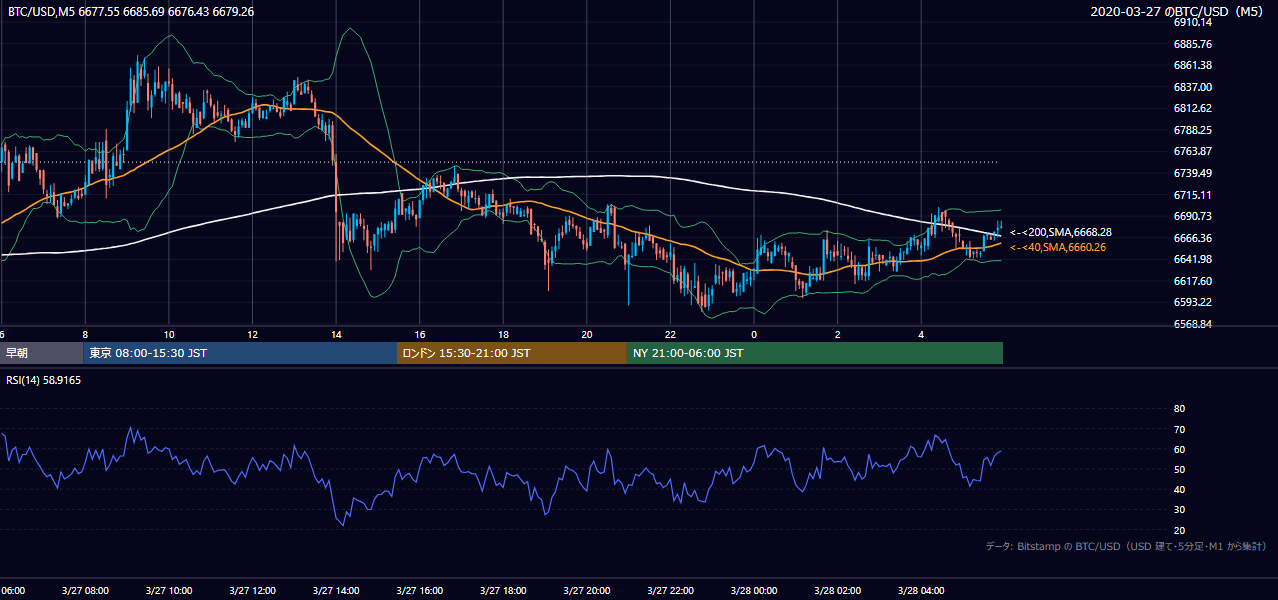1278x600 pixels.
Task: Click RSI scale value 40
Action: pos(1179,489)
